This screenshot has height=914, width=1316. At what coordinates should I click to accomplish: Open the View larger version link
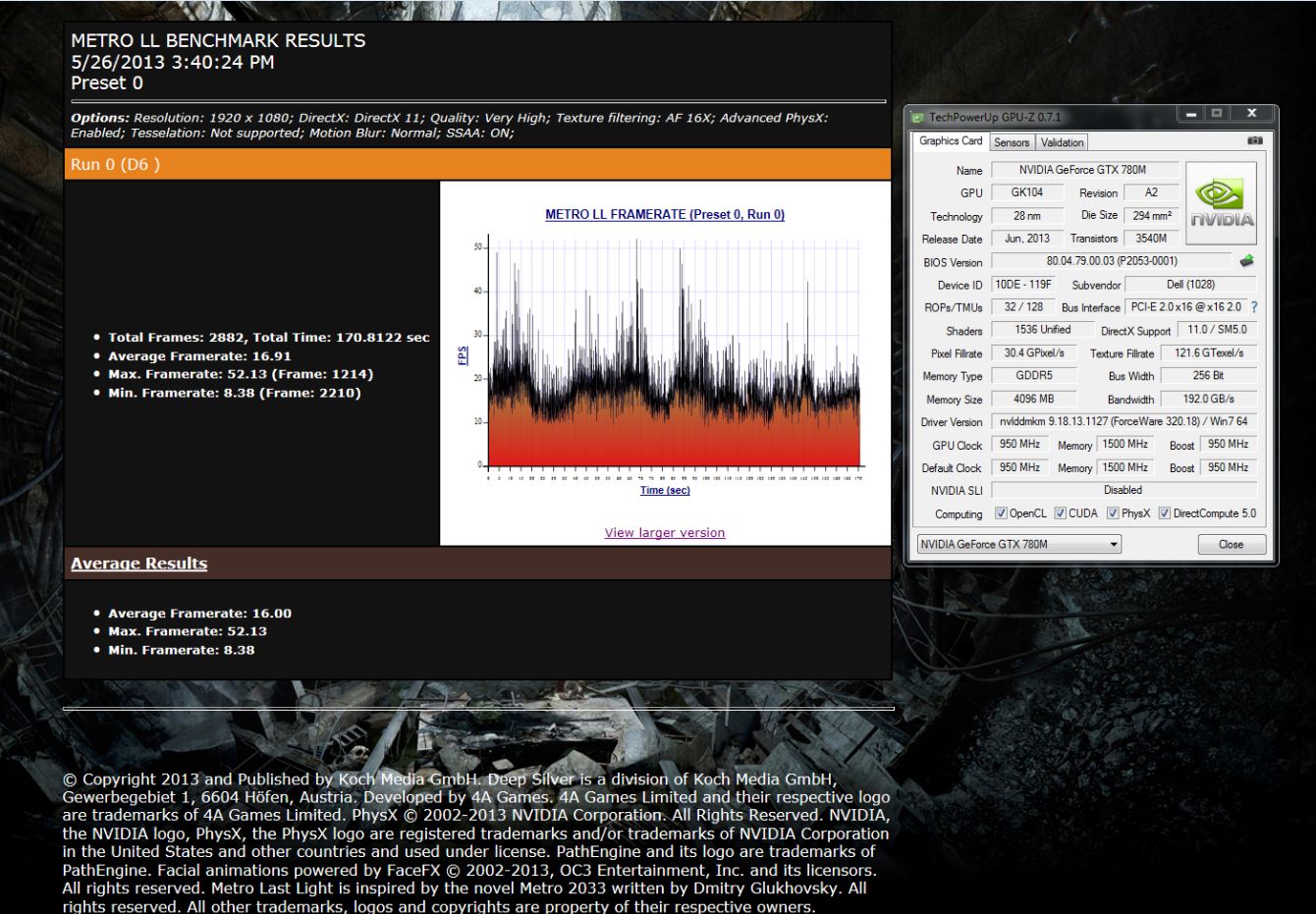(665, 532)
